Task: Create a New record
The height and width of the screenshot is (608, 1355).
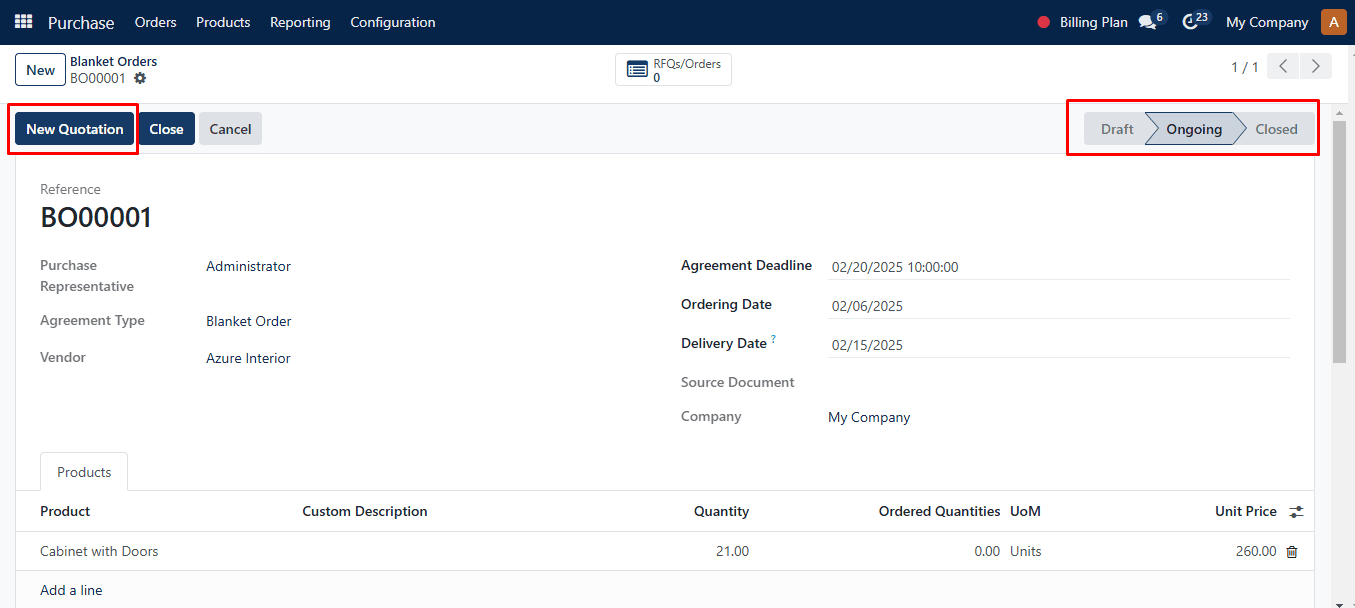Action: click(x=41, y=70)
